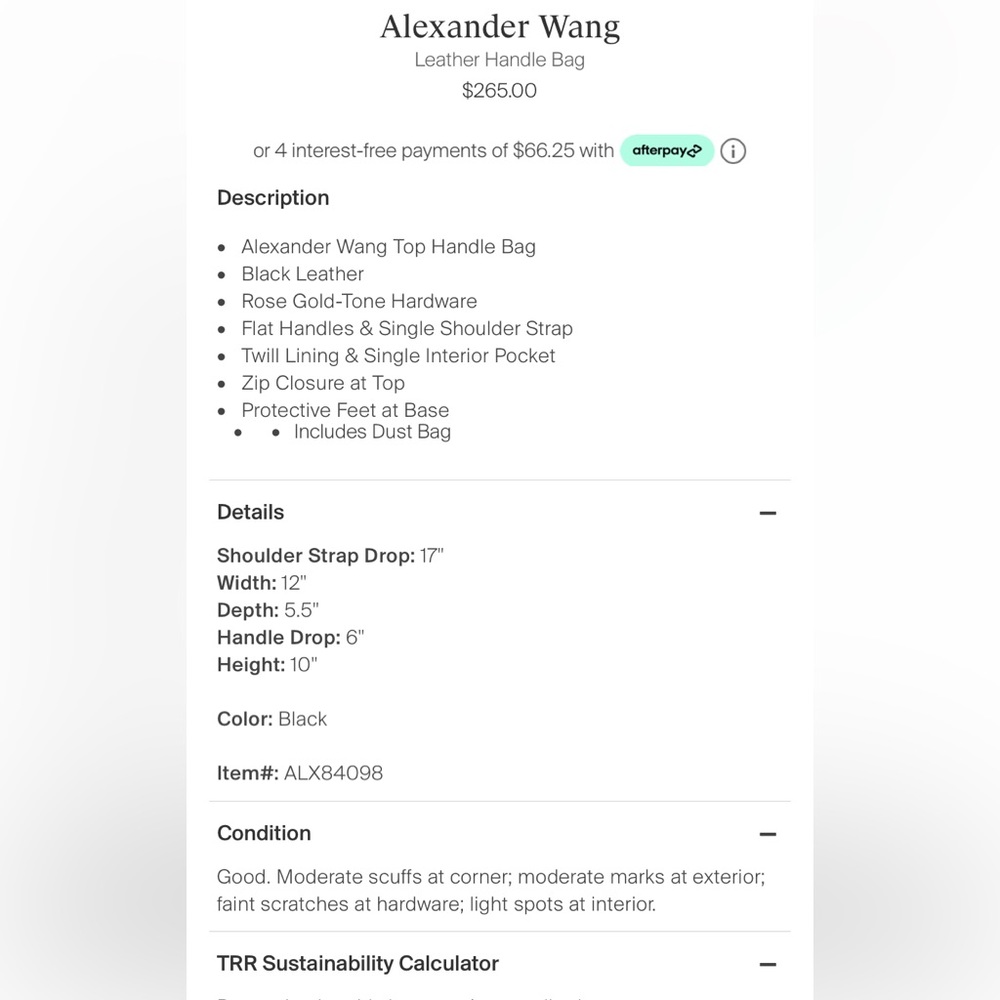Viewport: 1000px width, 1000px height.
Task: Collapse the Condition section minus icon
Action: point(768,834)
